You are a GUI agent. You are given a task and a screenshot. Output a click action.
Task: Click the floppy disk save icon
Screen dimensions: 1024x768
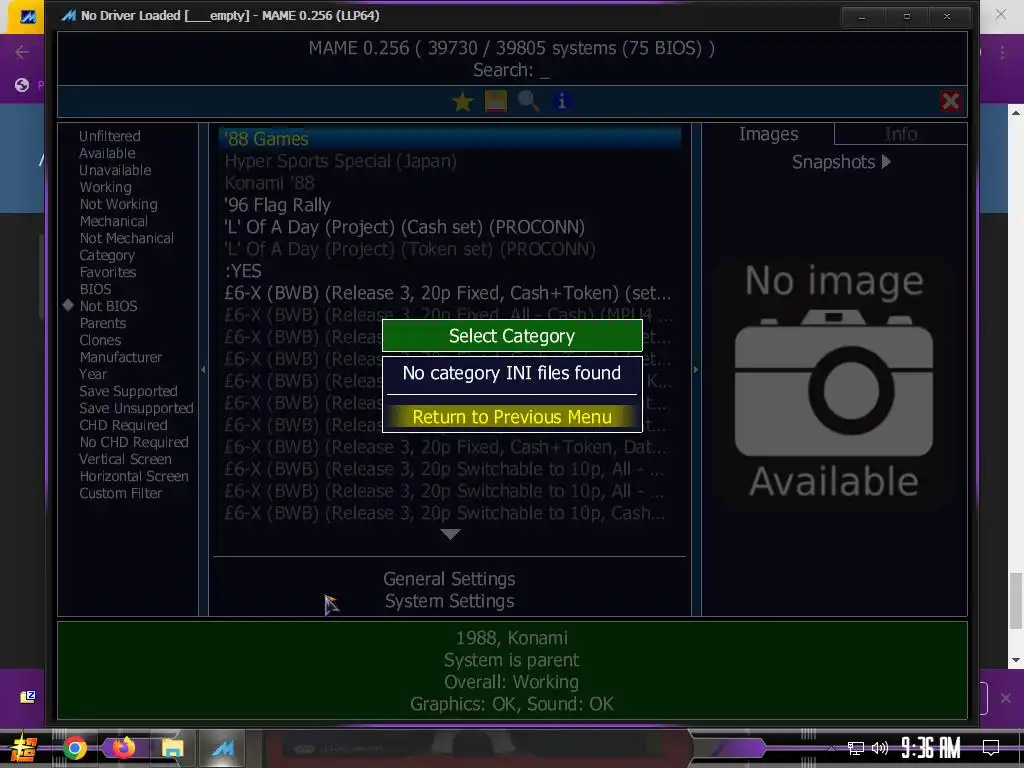496,101
